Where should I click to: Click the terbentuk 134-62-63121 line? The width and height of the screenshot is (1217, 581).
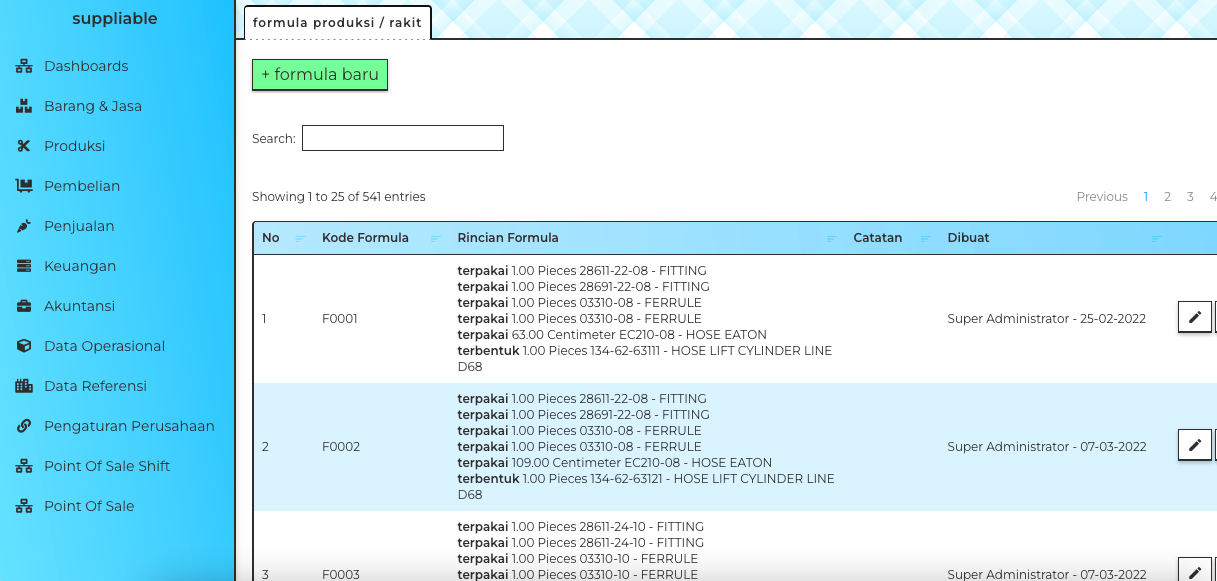click(645, 487)
